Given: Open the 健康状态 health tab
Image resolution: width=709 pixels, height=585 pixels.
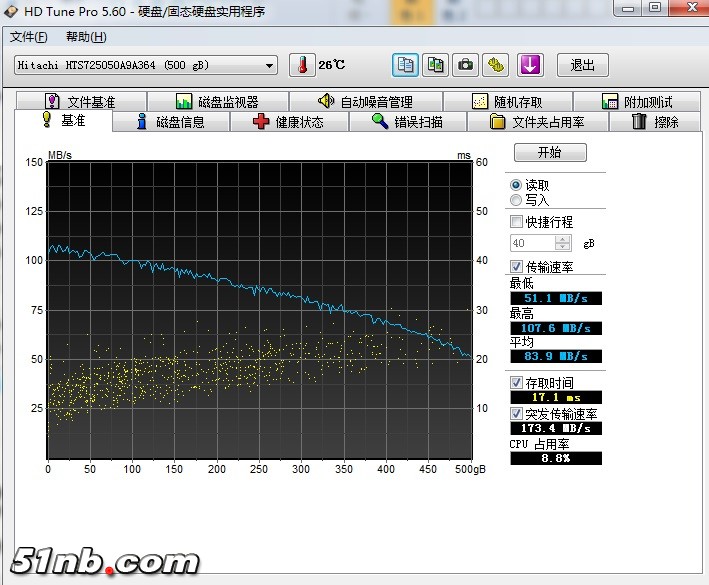Looking at the screenshot, I should pos(289,122).
